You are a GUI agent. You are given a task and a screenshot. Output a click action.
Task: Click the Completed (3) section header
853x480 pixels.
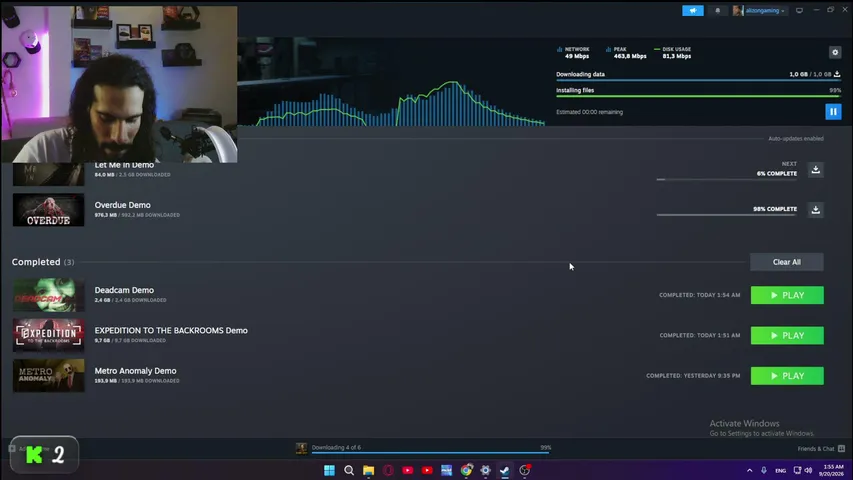pos(43,262)
